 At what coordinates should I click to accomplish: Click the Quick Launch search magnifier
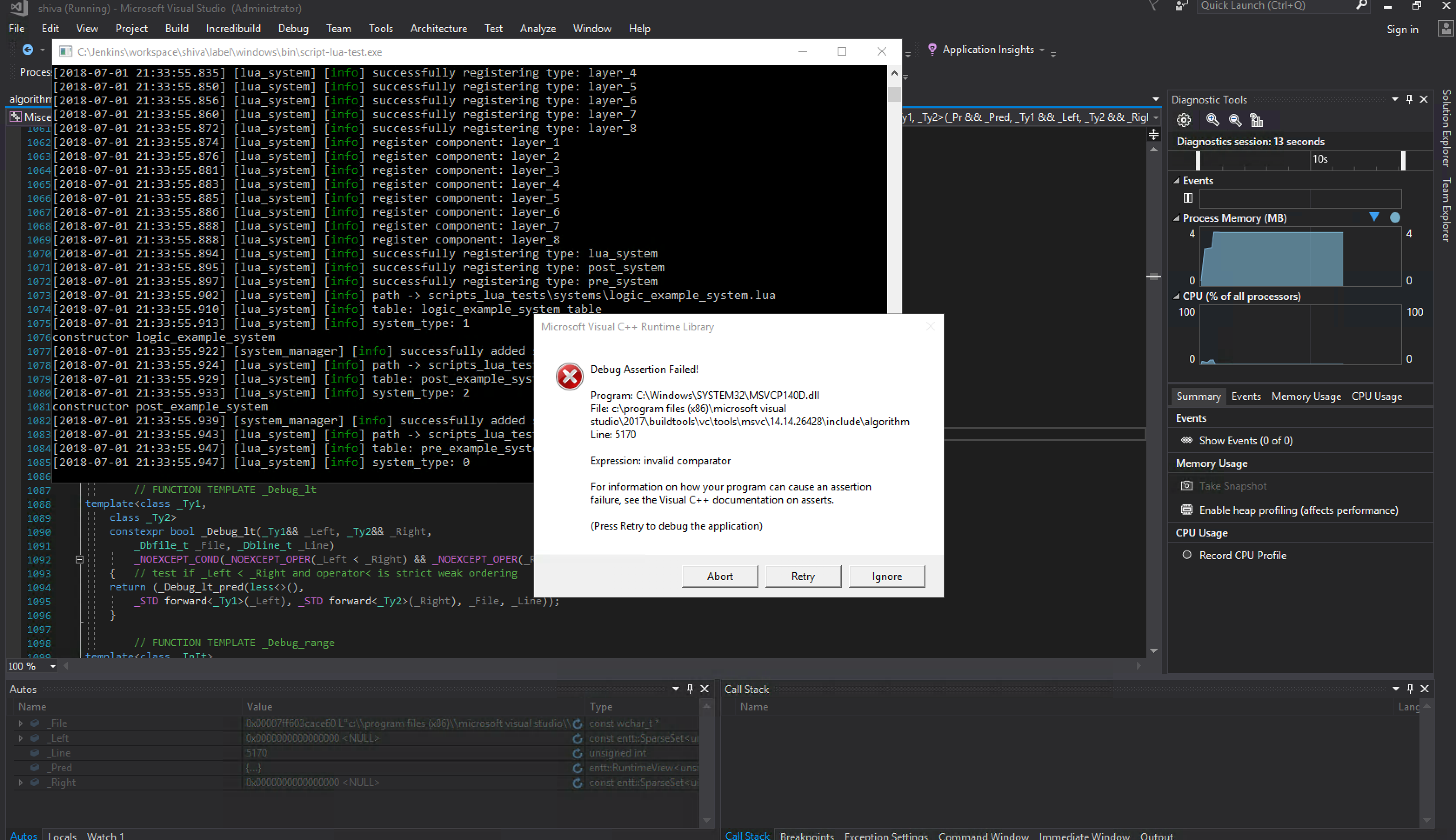1361,5
